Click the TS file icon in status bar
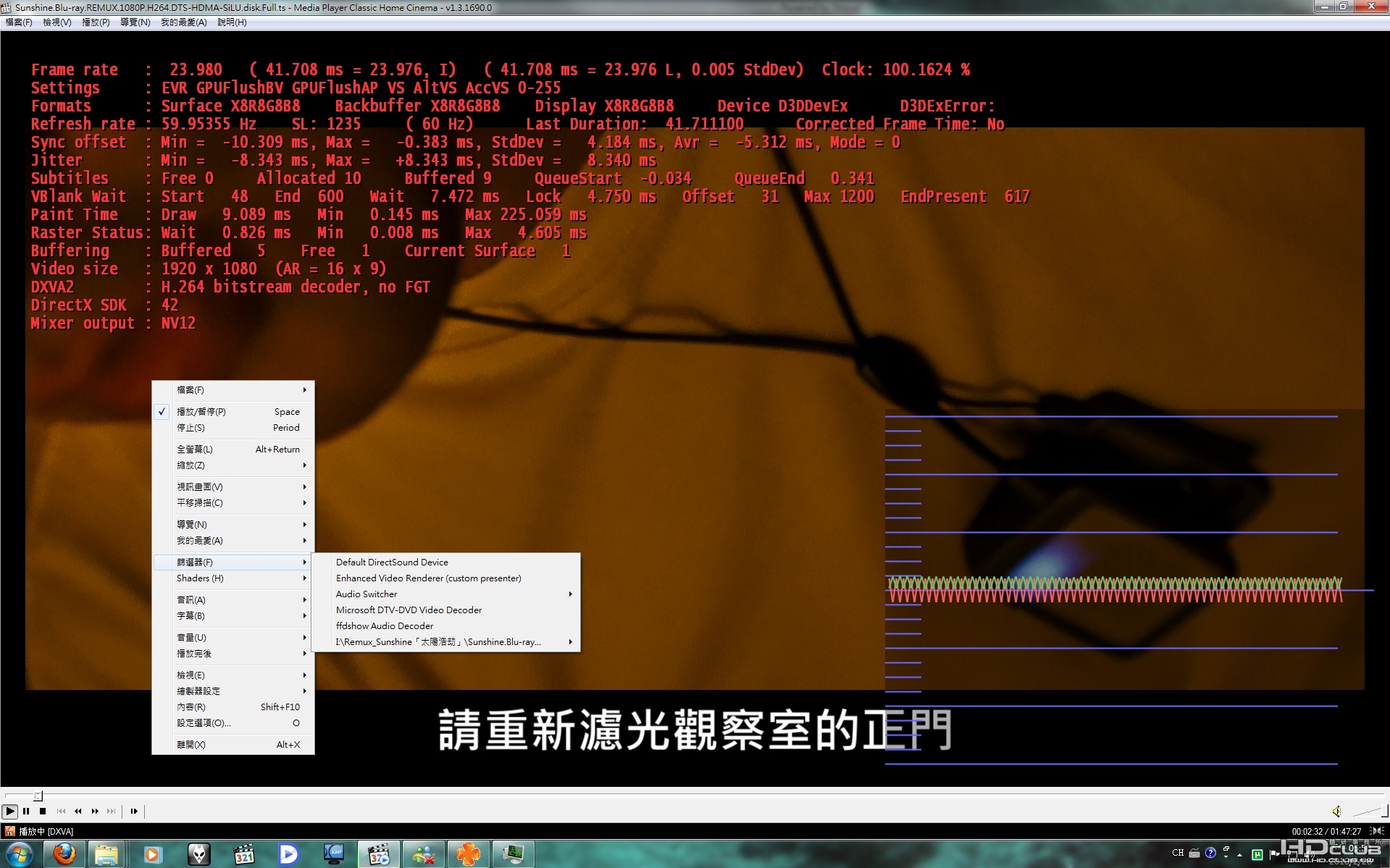Image resolution: width=1390 pixels, height=868 pixels. click(x=9, y=831)
